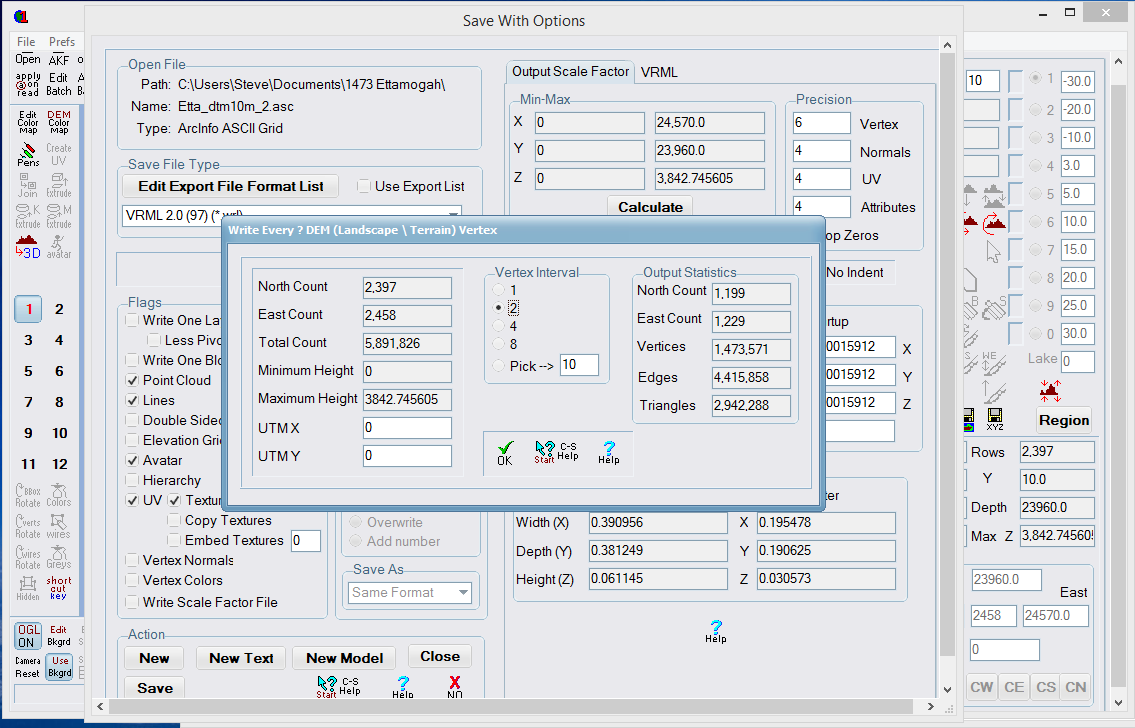Open Help with the blue question mark in dialog

click(608, 452)
